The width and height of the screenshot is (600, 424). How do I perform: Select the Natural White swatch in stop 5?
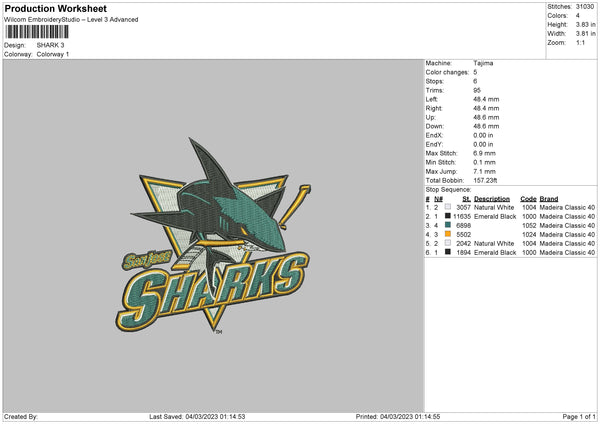(x=447, y=243)
